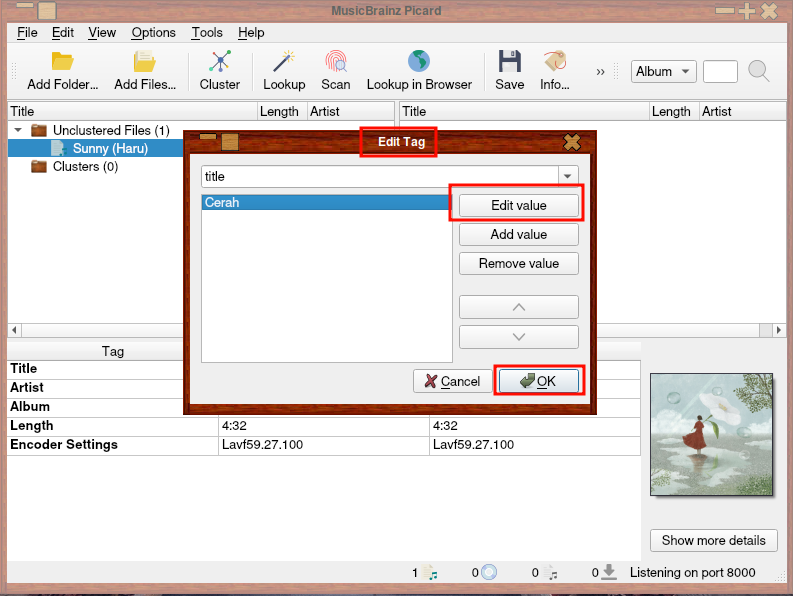Image resolution: width=793 pixels, height=596 pixels.
Task: Open the Tools menu
Action: (x=207, y=32)
